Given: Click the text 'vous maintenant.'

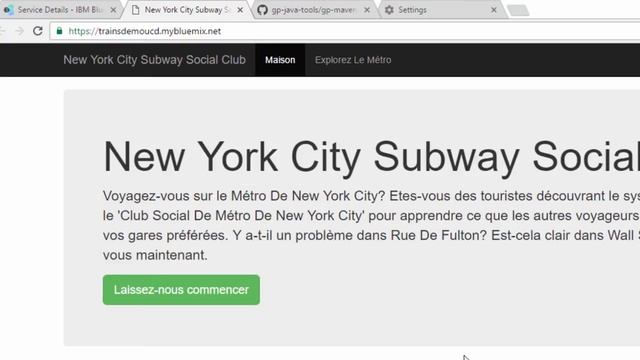Looking at the screenshot, I should coord(155,255).
